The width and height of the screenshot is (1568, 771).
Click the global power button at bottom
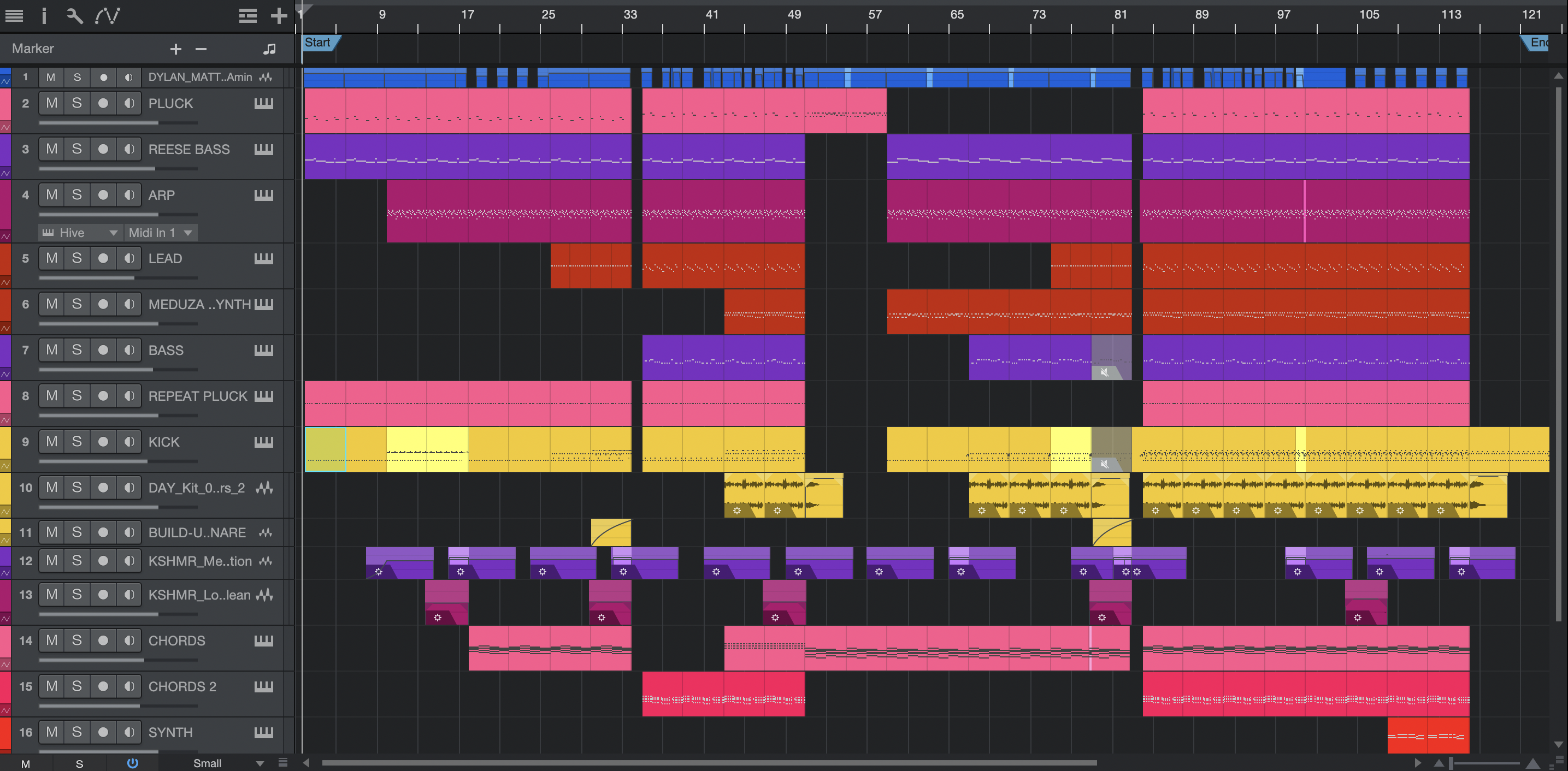point(132,763)
